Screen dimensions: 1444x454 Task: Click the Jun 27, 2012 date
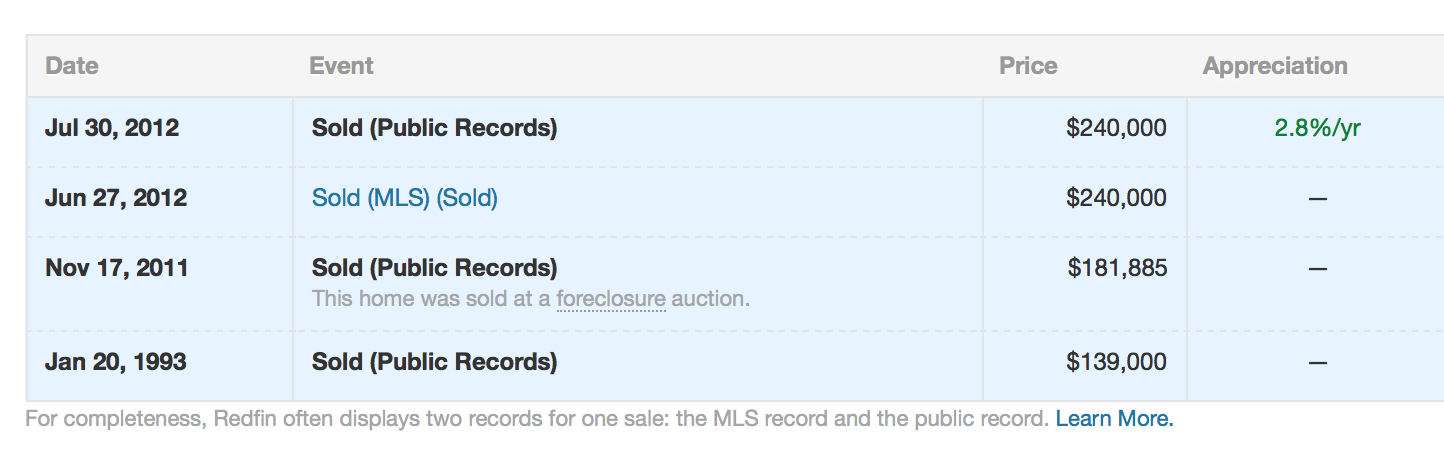(116, 198)
